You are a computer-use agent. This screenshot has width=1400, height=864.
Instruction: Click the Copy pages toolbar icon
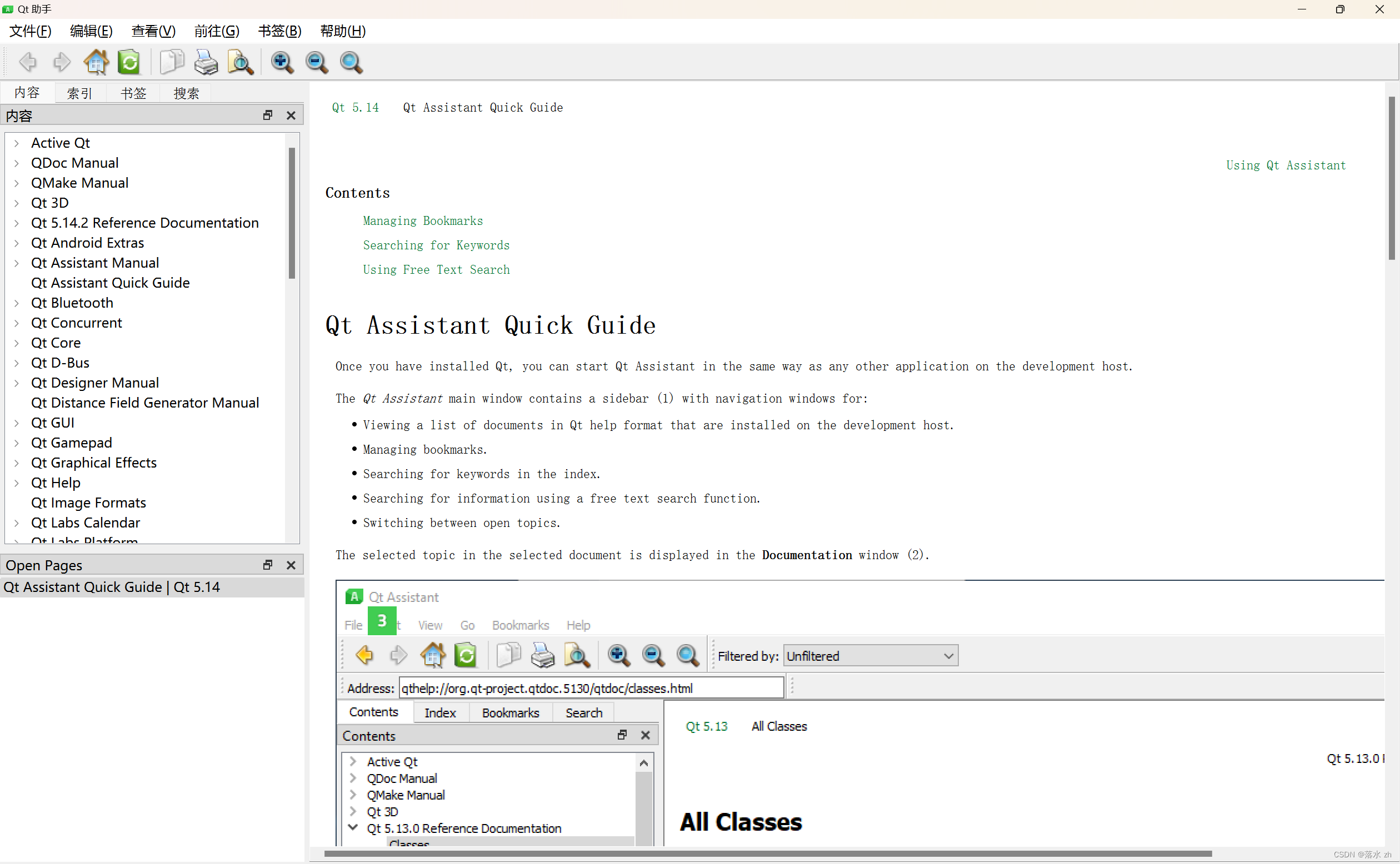172,62
